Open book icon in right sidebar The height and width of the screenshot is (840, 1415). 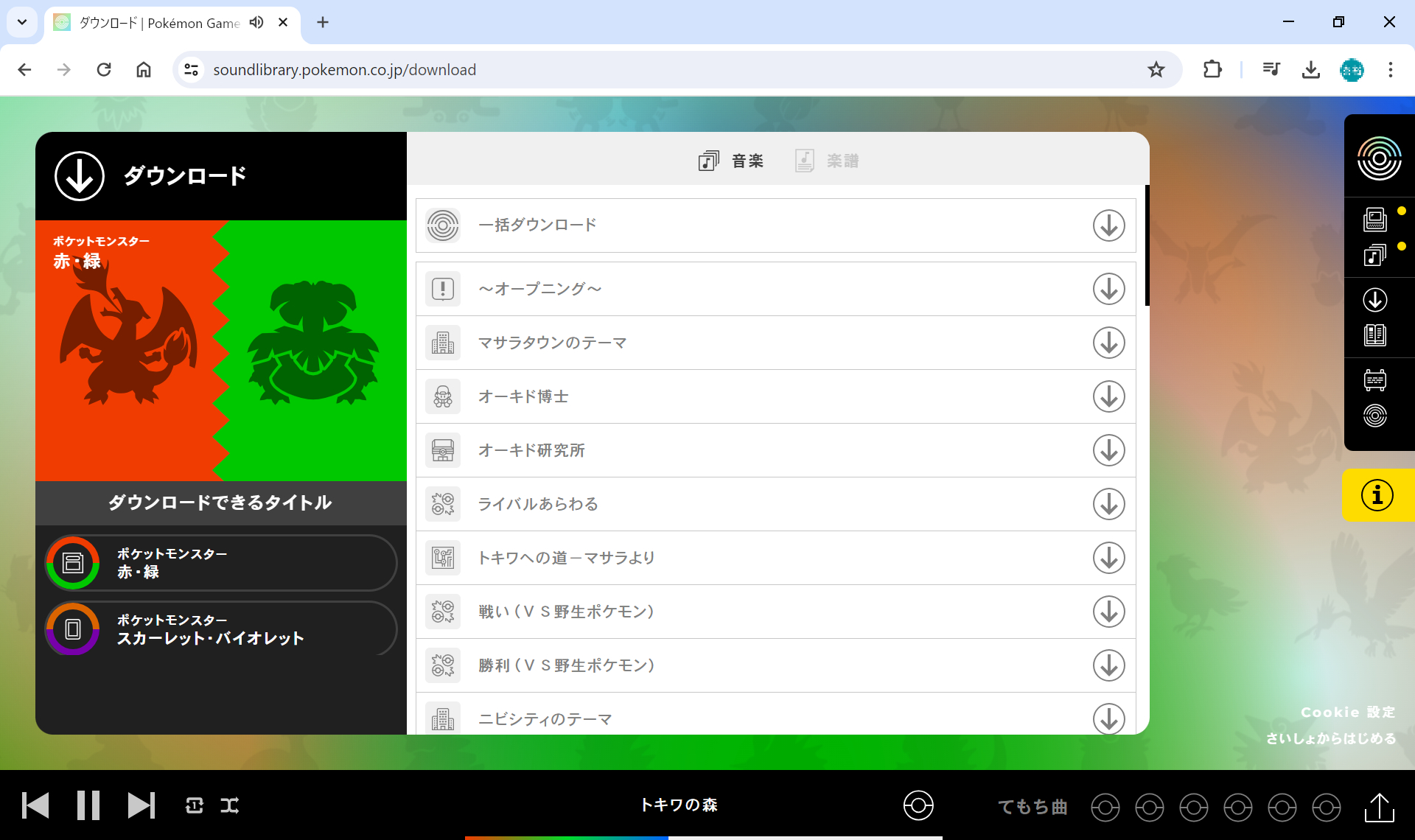1375,335
